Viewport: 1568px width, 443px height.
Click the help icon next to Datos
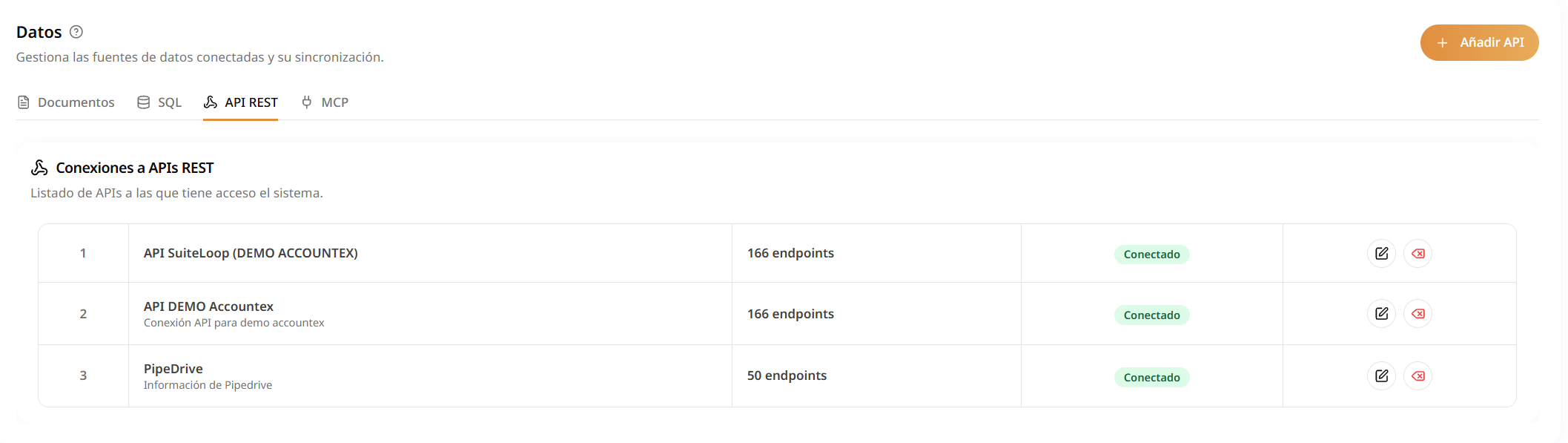pos(76,32)
